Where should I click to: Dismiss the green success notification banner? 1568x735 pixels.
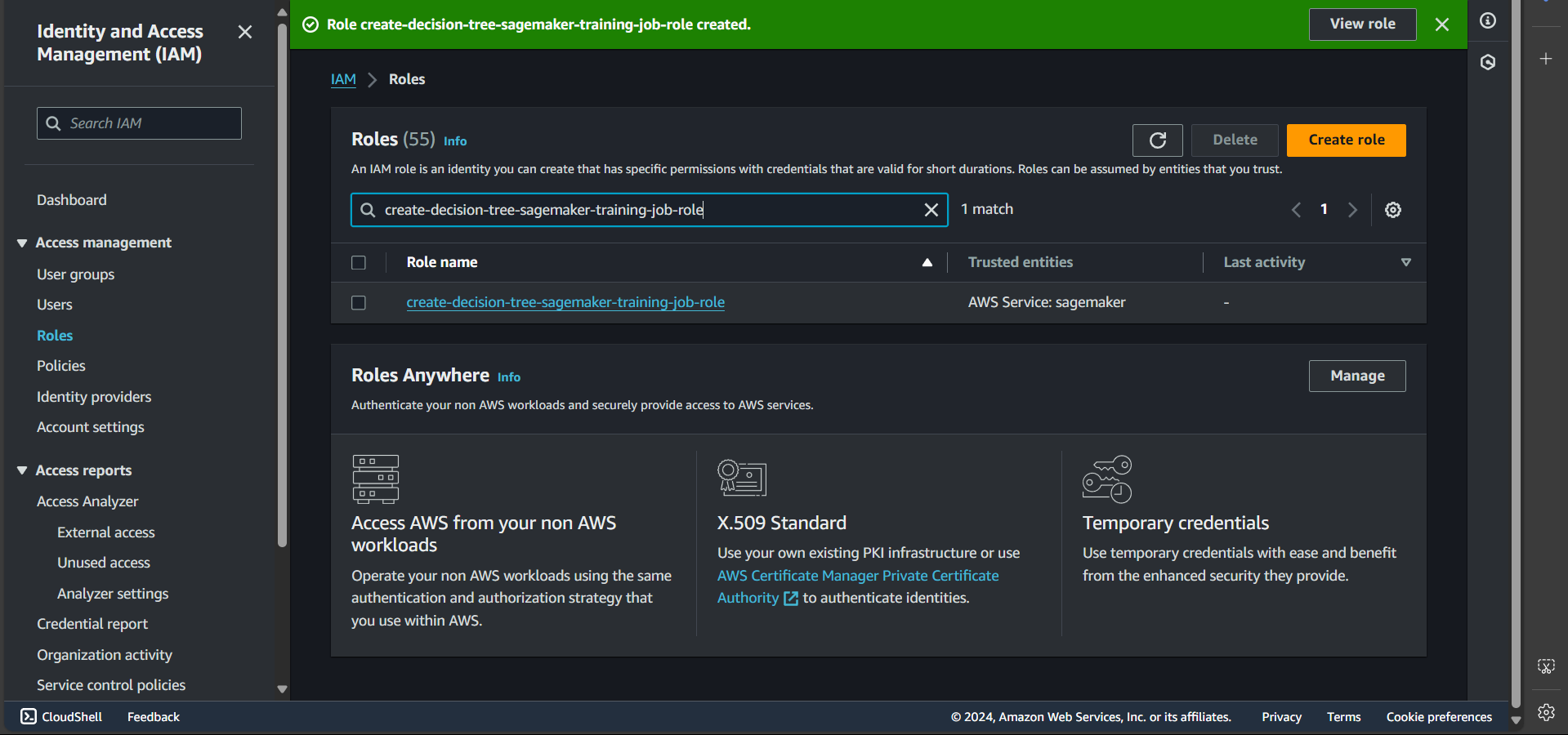[x=1442, y=24]
